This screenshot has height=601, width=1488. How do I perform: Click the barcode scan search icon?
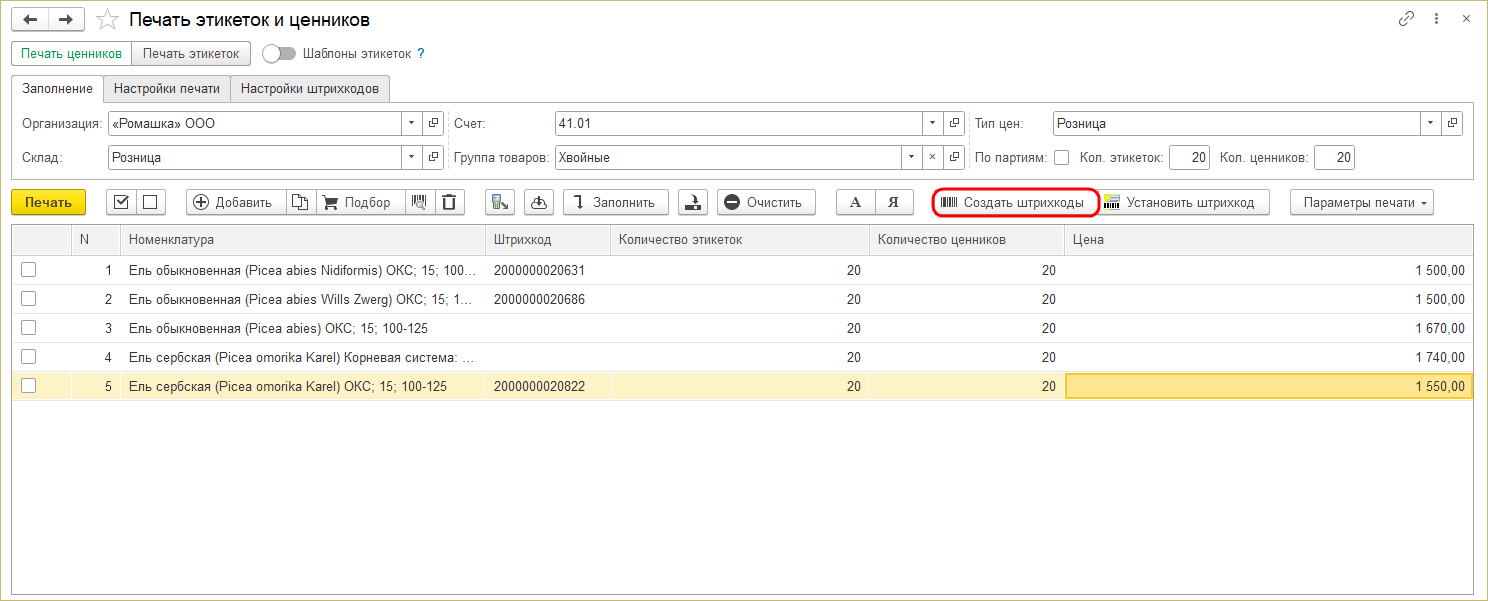click(x=420, y=202)
